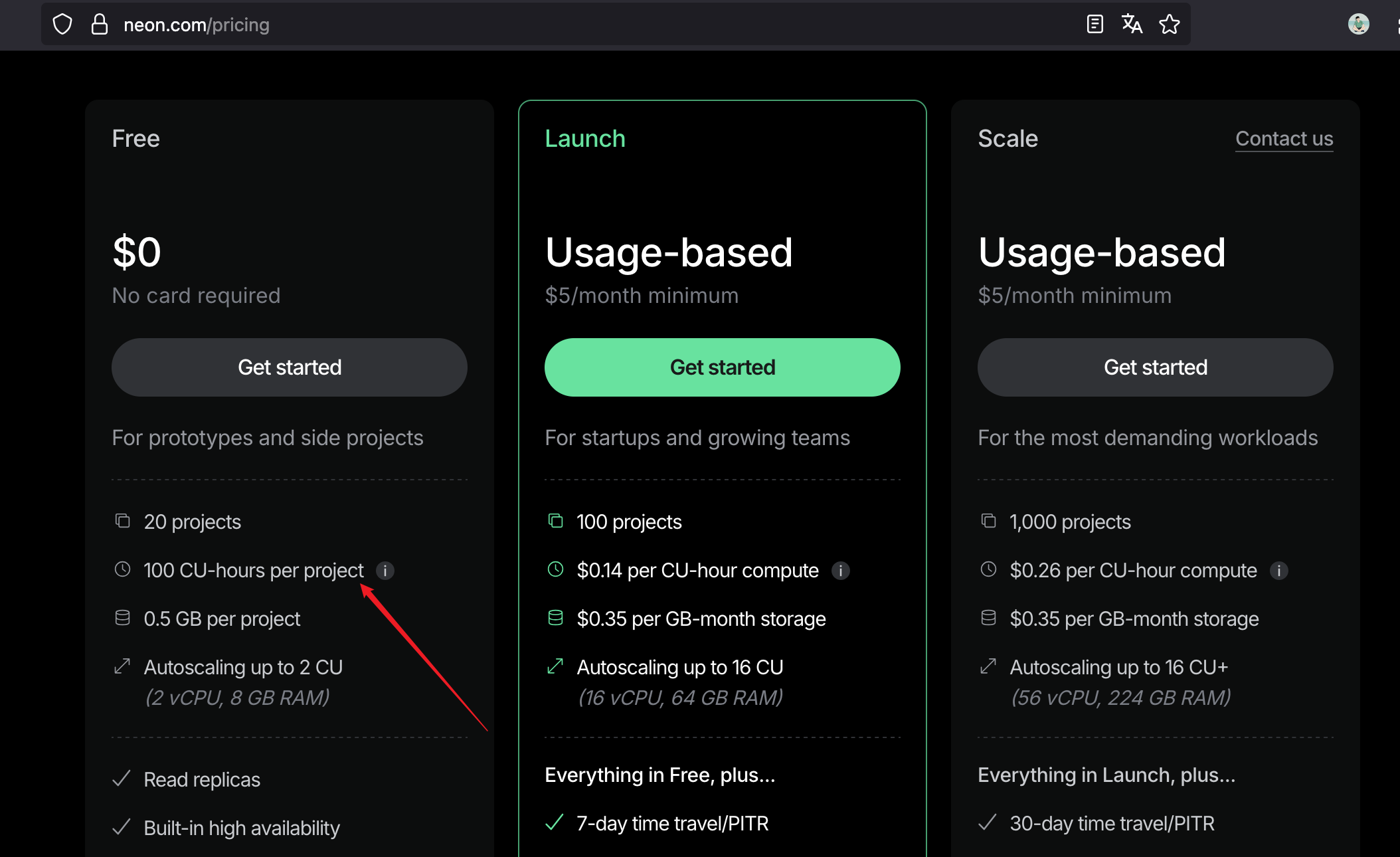Click the checkmark beside Read replicas
Image resolution: width=1400 pixels, height=857 pixels.
(x=122, y=779)
